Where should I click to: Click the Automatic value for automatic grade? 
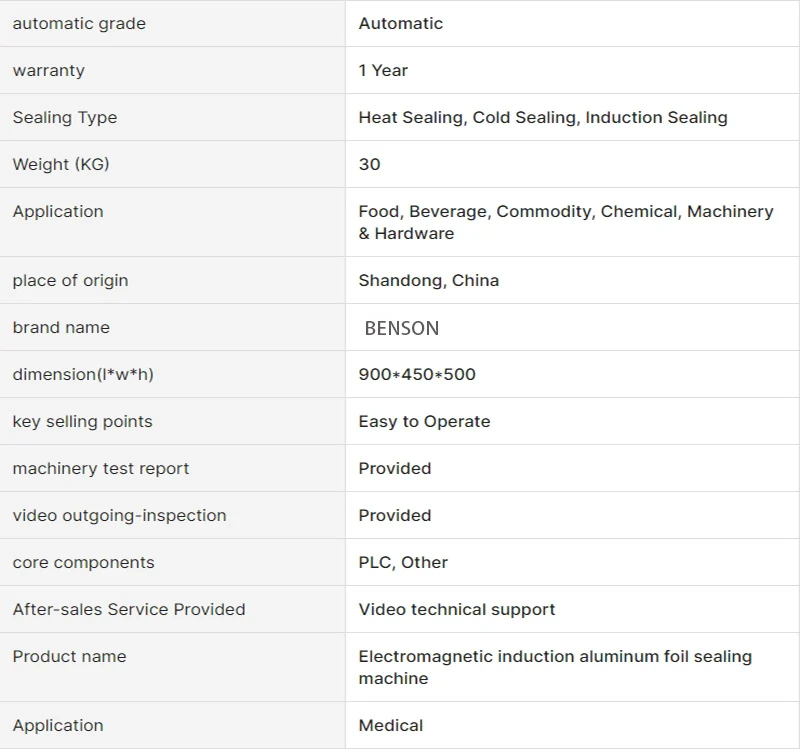[401, 23]
